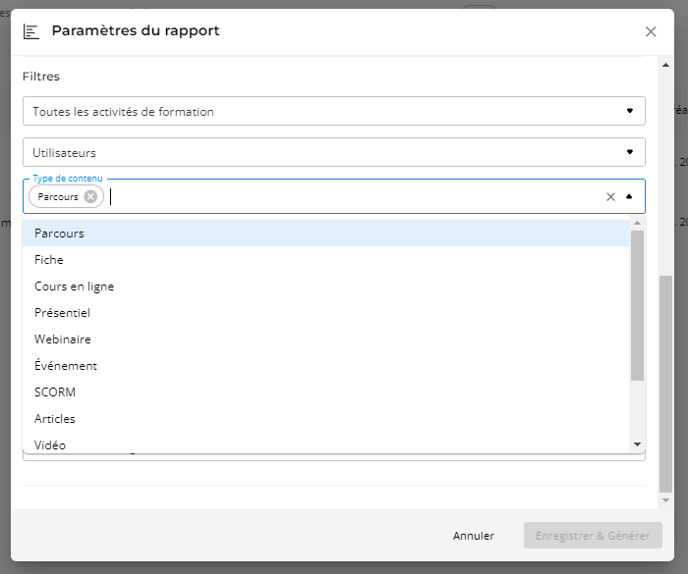This screenshot has width=688, height=574.
Task: Pick the Événement option
Action: (x=326, y=366)
